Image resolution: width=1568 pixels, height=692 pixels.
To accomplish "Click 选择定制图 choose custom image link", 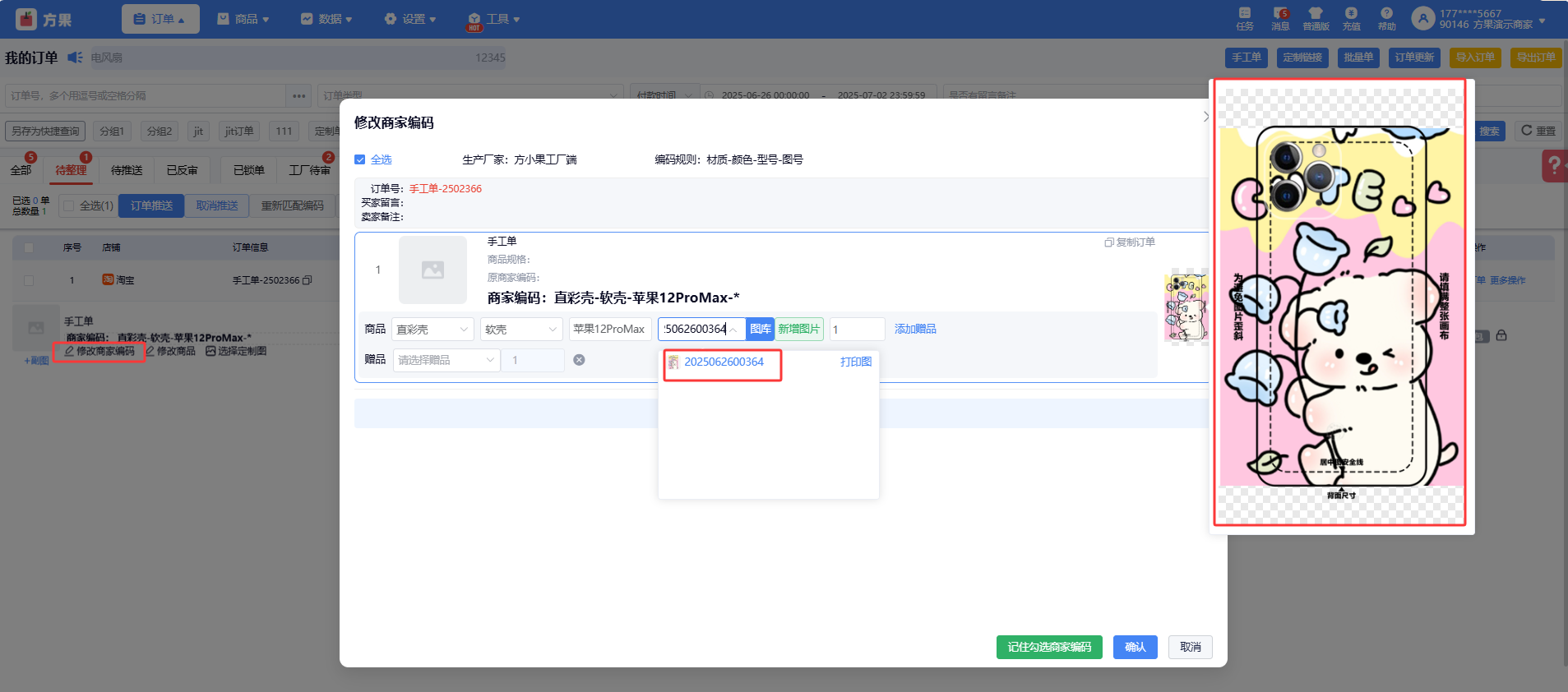I will coord(236,351).
